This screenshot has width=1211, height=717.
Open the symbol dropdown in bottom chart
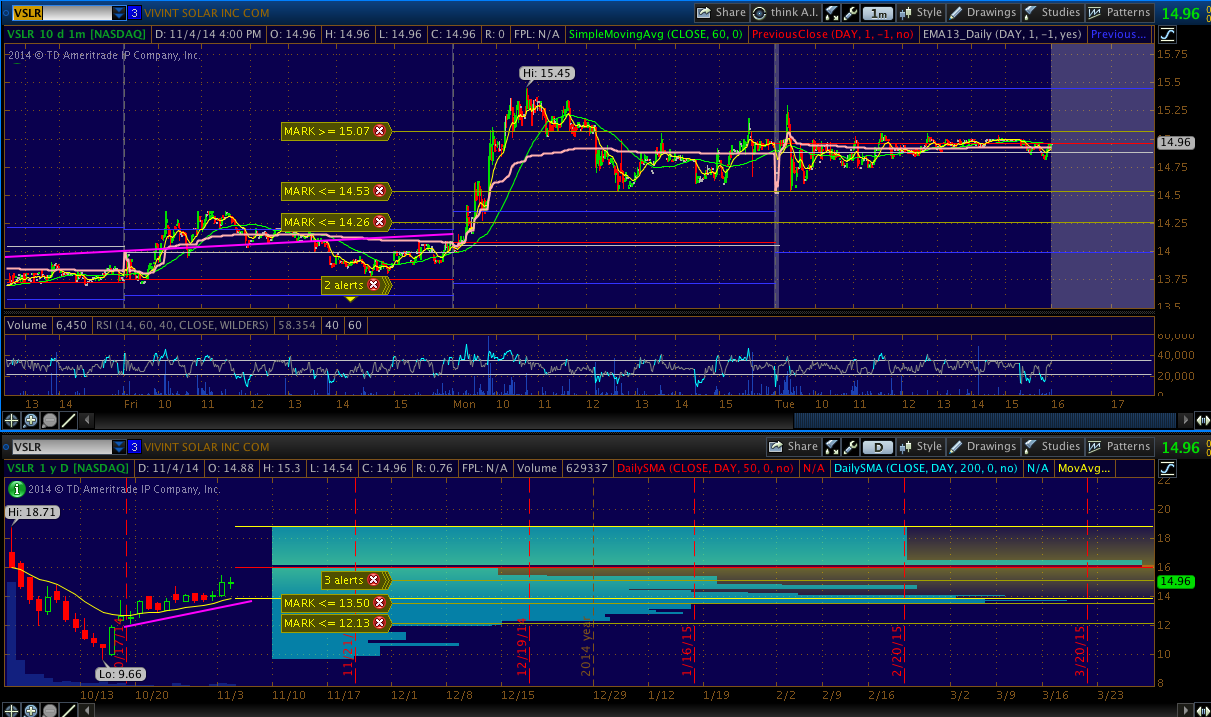pos(119,447)
